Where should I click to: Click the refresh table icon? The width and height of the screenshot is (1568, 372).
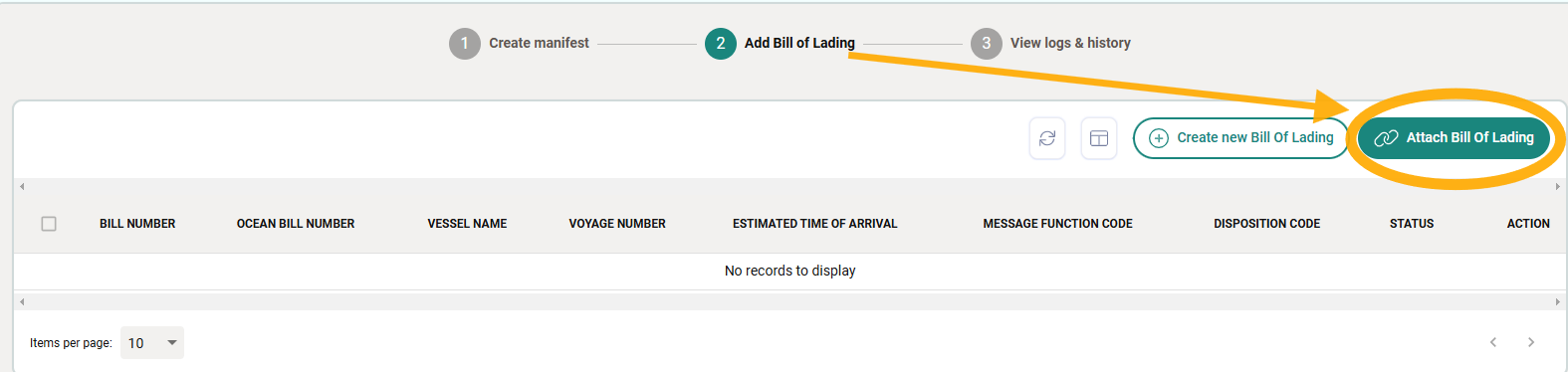pos(1047,138)
